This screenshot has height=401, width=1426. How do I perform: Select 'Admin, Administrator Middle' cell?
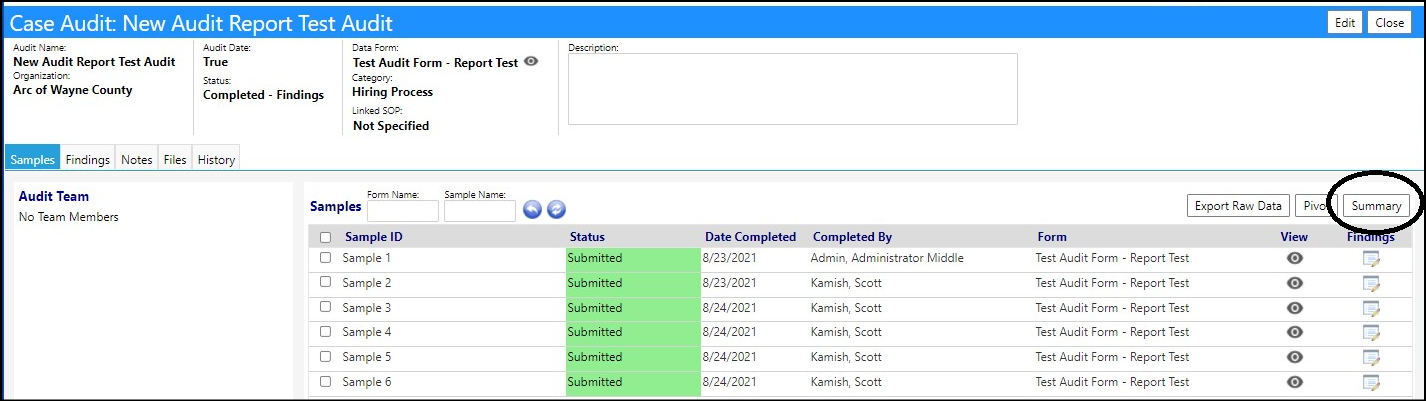coord(887,258)
